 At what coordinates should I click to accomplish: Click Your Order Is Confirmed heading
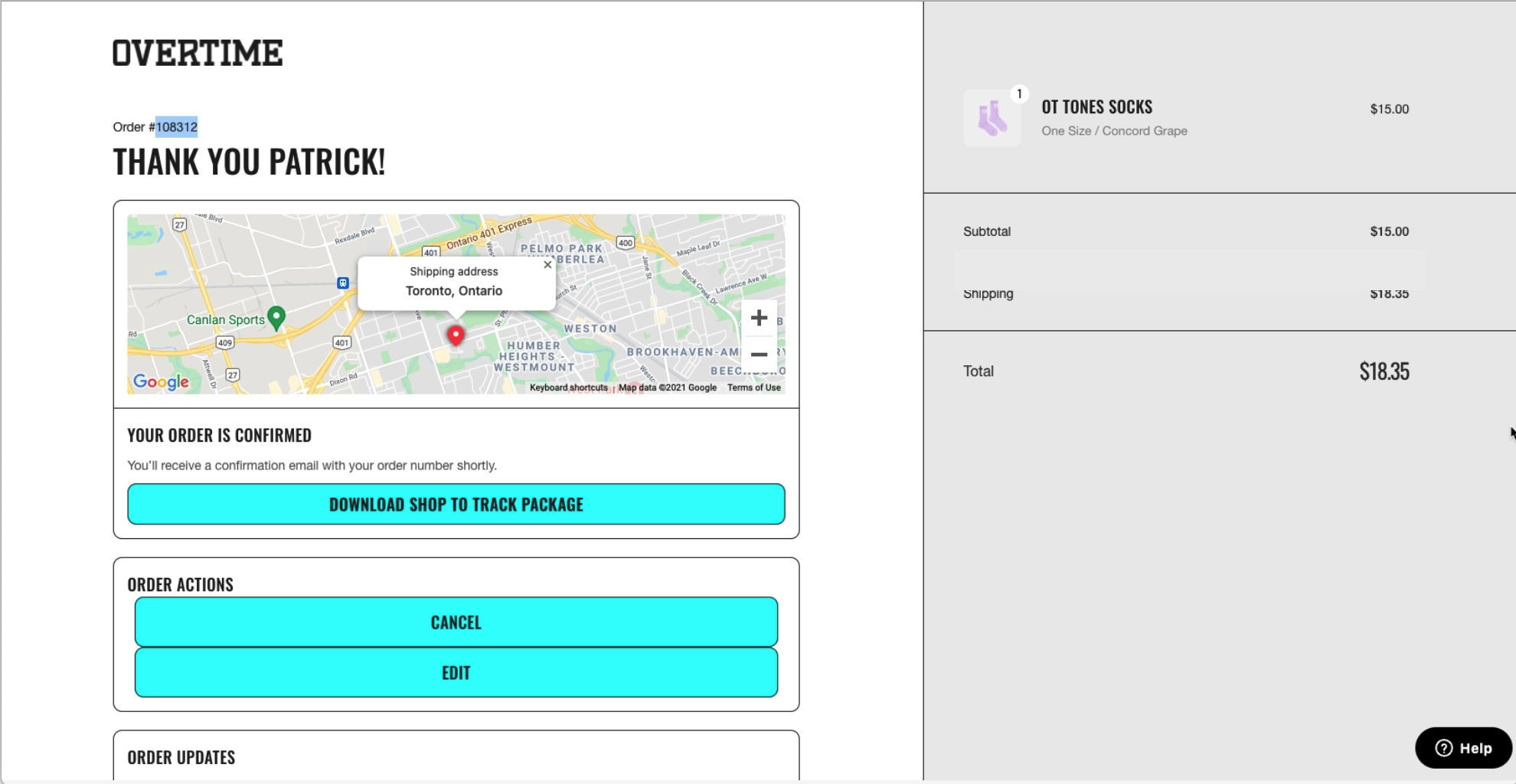point(219,436)
